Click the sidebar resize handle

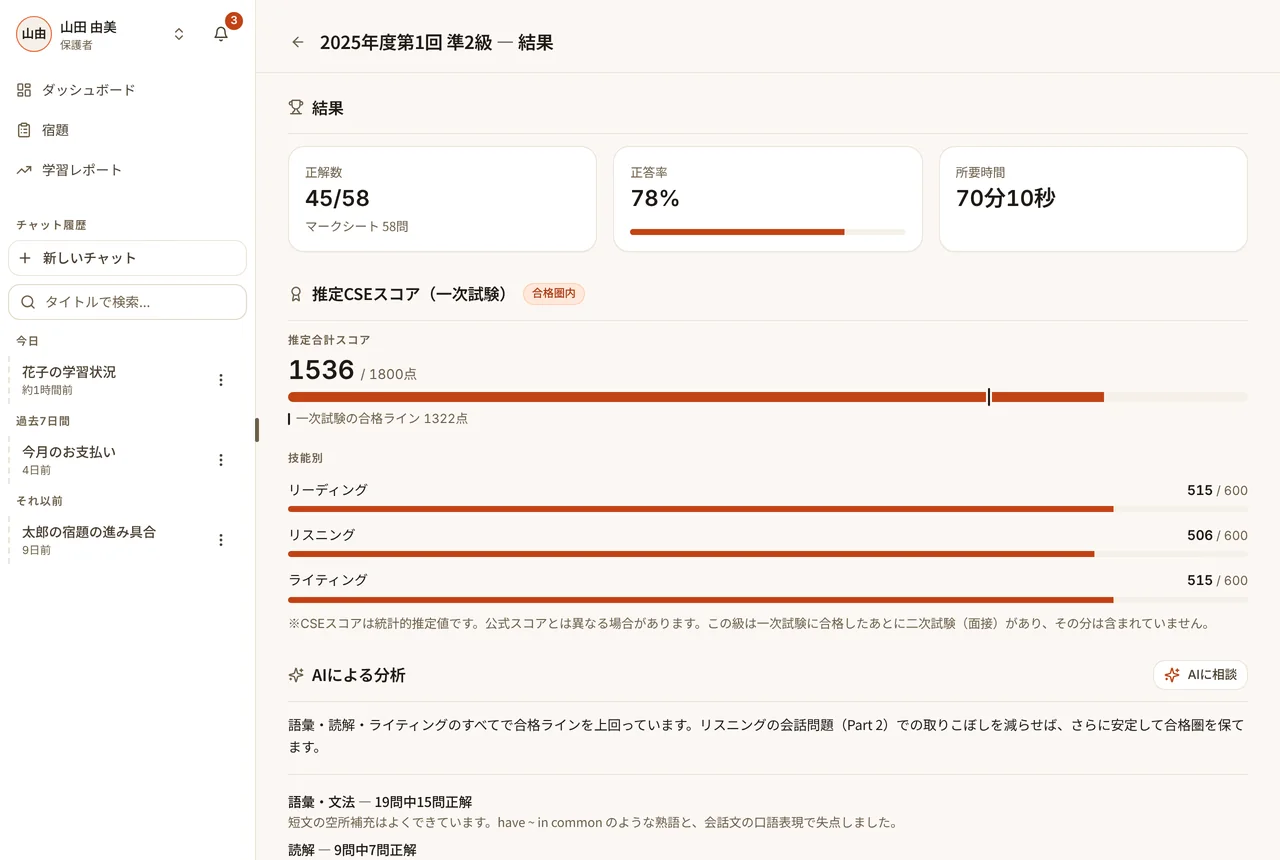pyautogui.click(x=257, y=430)
